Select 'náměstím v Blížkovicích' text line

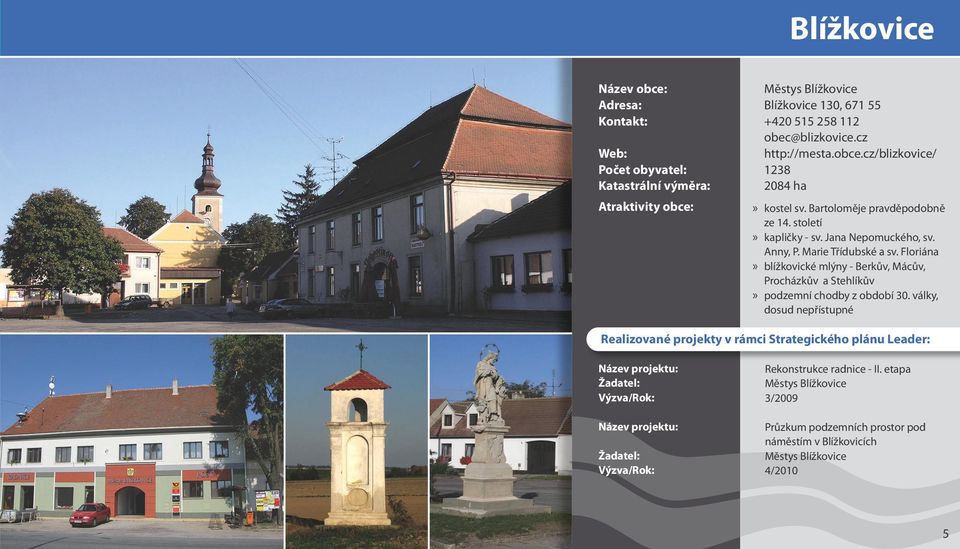pyautogui.click(x=820, y=441)
